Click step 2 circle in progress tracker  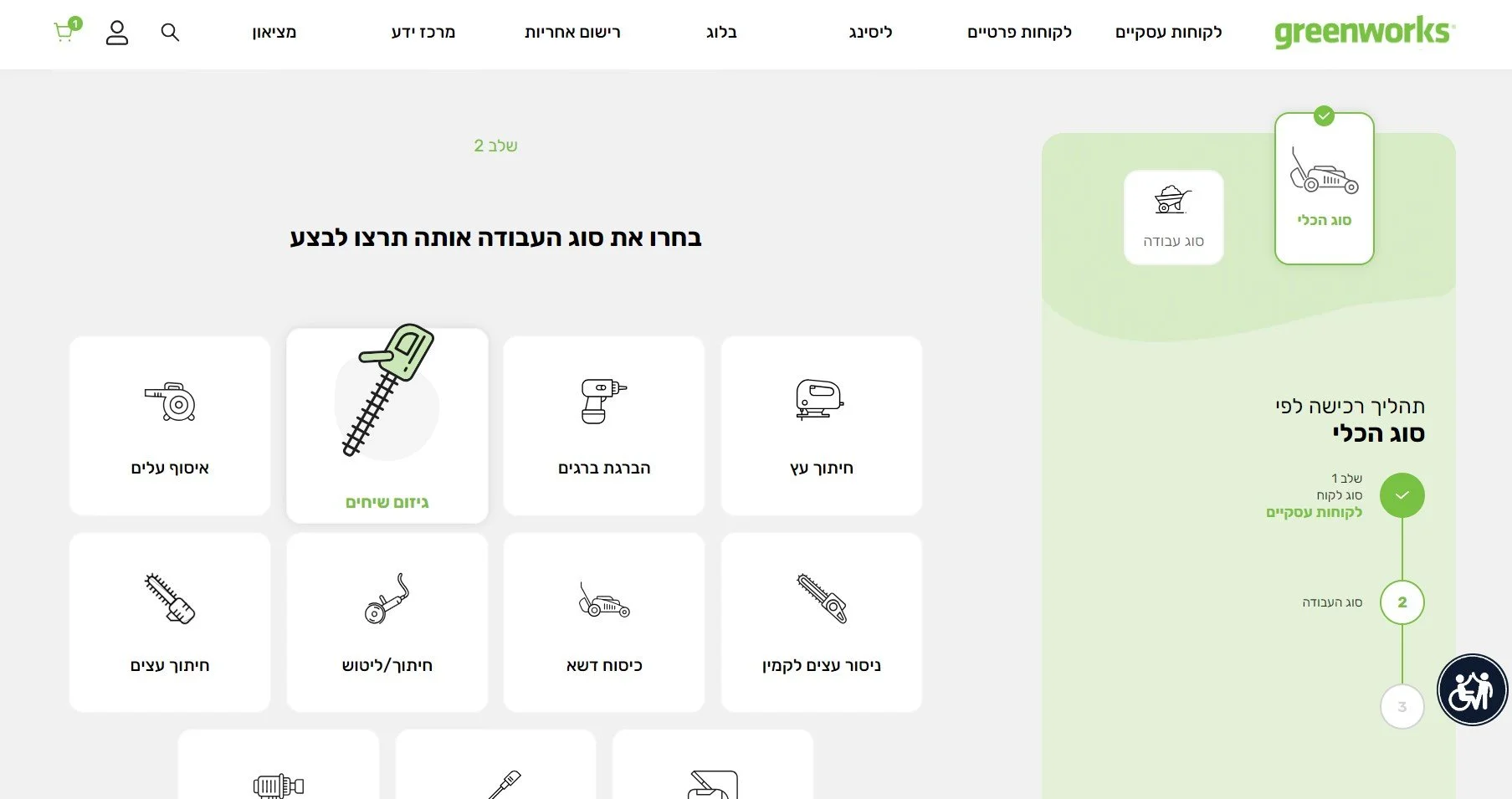(x=1402, y=602)
